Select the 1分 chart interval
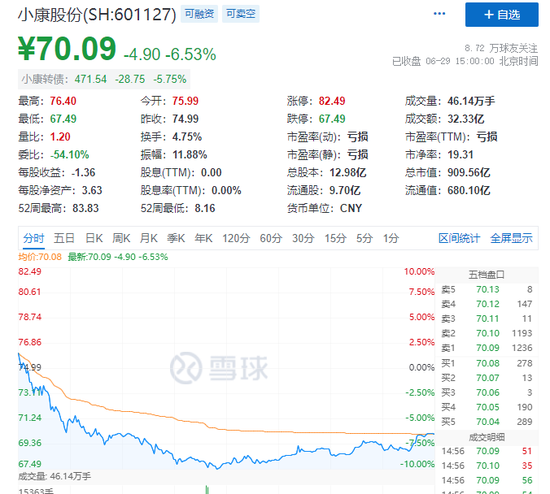 [391, 239]
